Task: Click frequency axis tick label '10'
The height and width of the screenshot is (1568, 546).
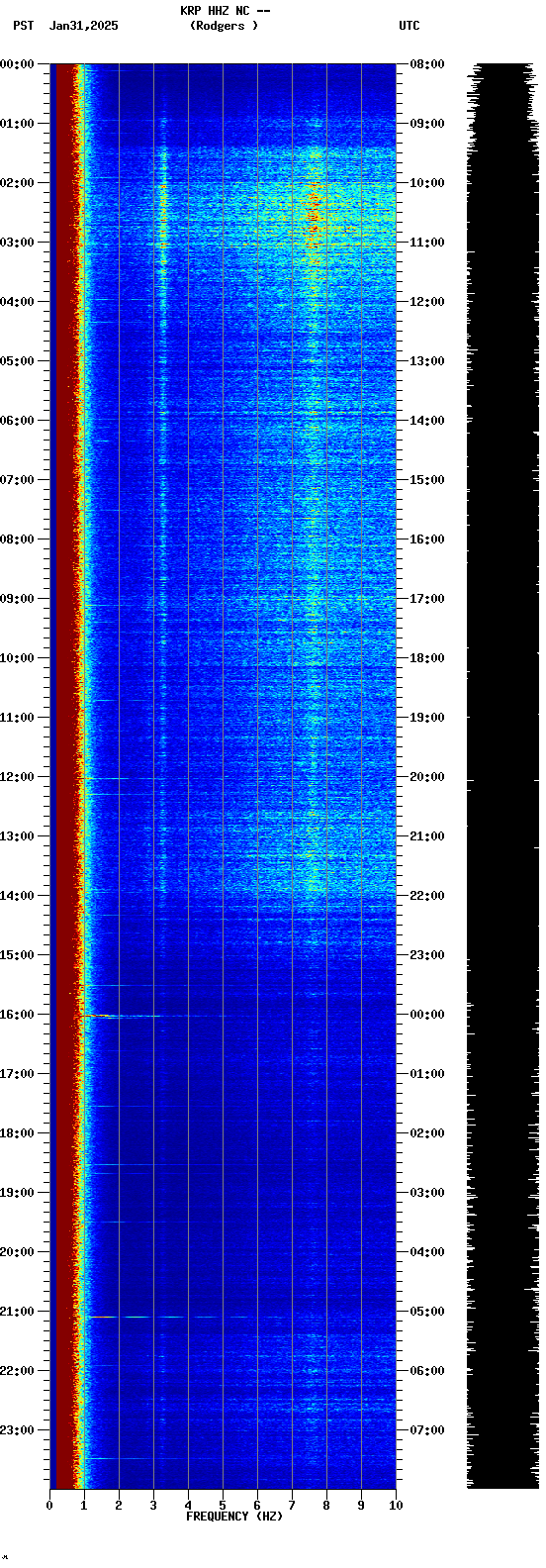Action: (396, 1506)
